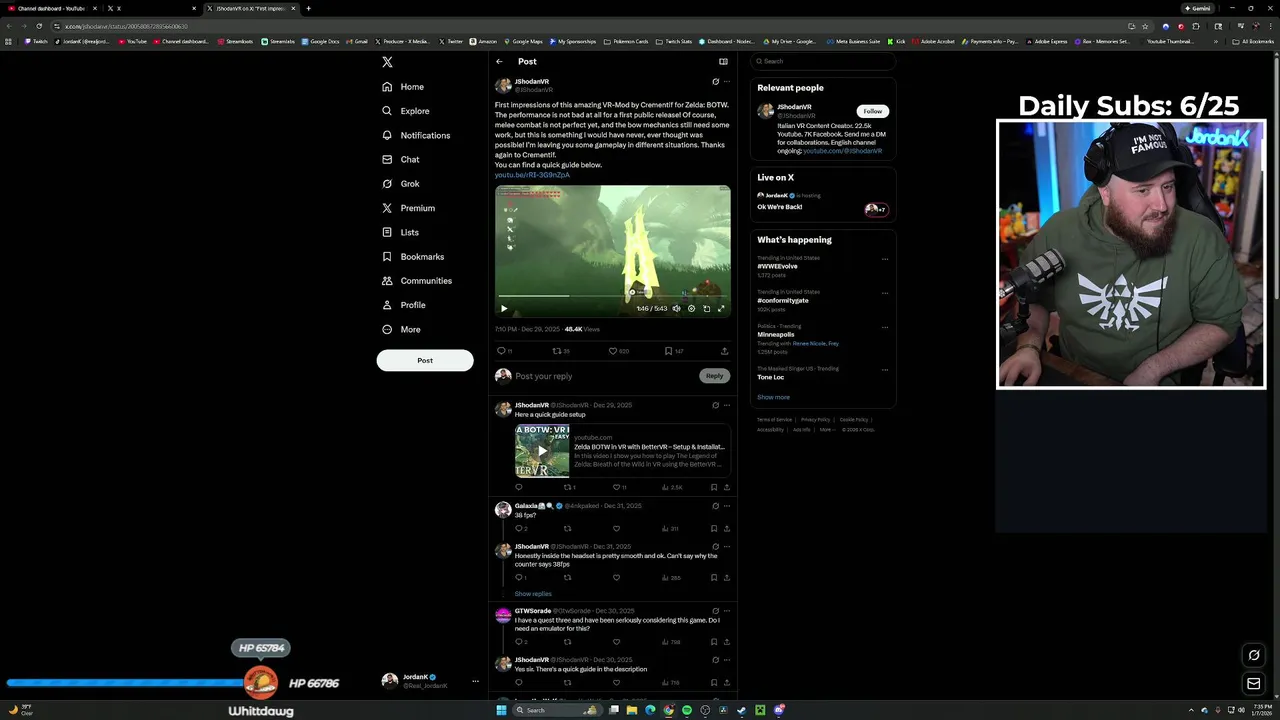Open Messages floating button at bottom right
The image size is (1280, 720).
point(1254,684)
